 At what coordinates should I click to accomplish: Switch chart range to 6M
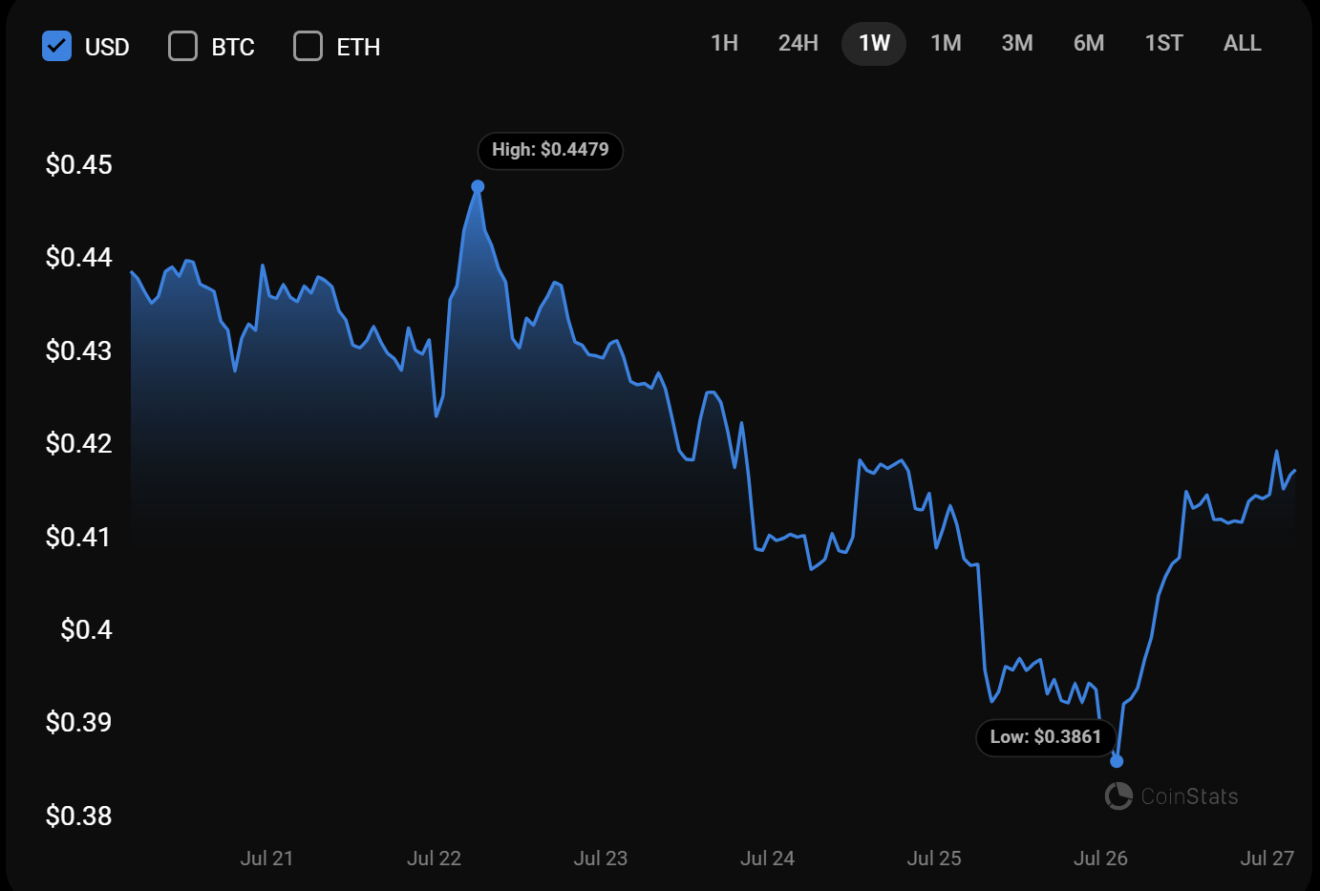tap(1089, 44)
